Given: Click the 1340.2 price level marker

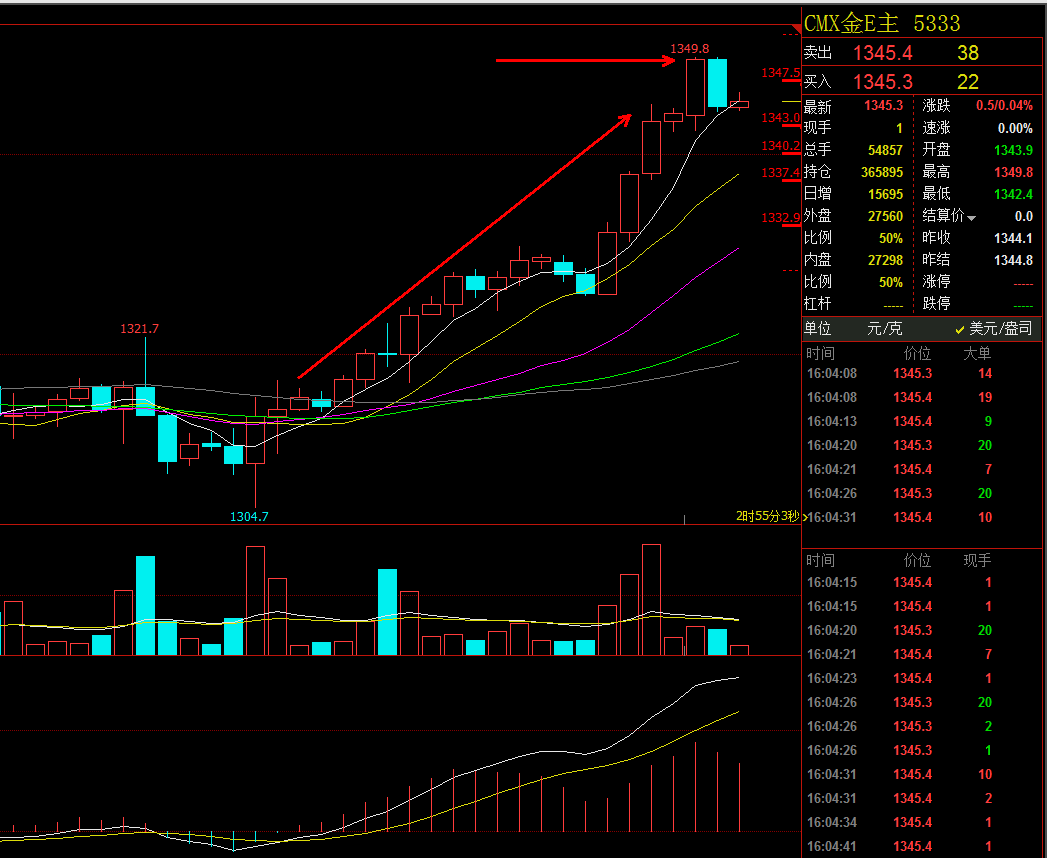Looking at the screenshot, I should pyautogui.click(x=781, y=146).
